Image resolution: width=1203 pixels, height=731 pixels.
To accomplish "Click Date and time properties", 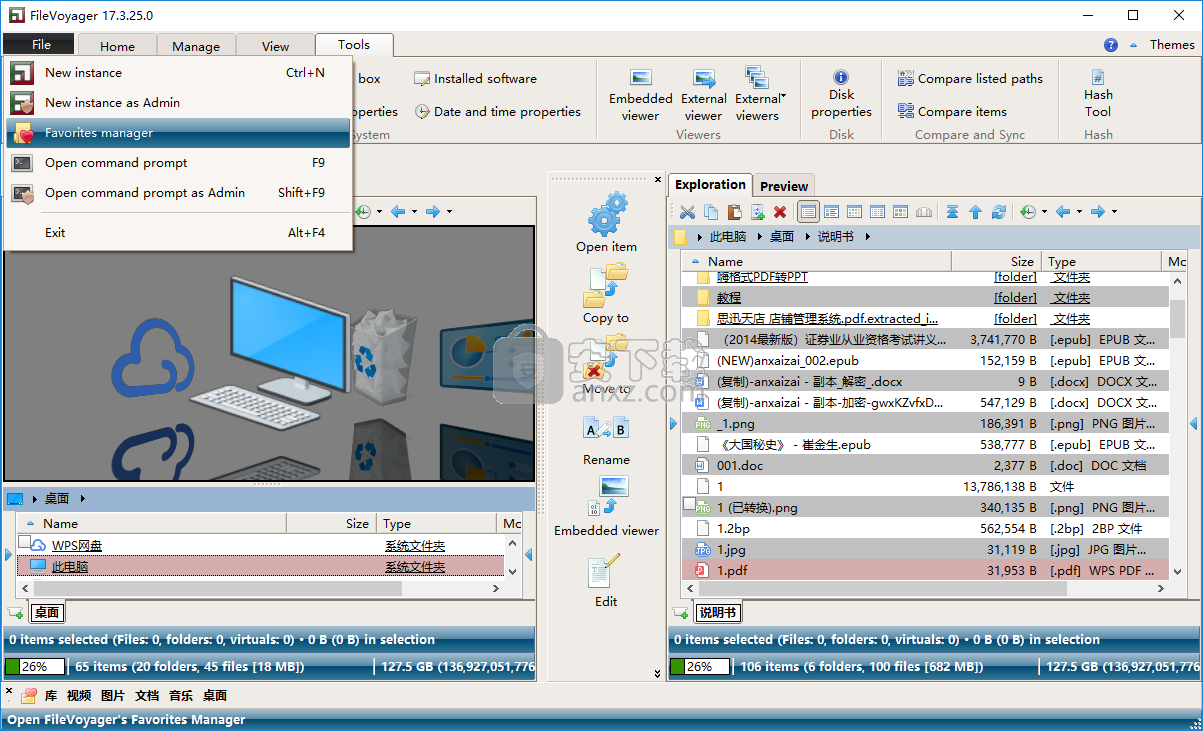I will coord(498,112).
